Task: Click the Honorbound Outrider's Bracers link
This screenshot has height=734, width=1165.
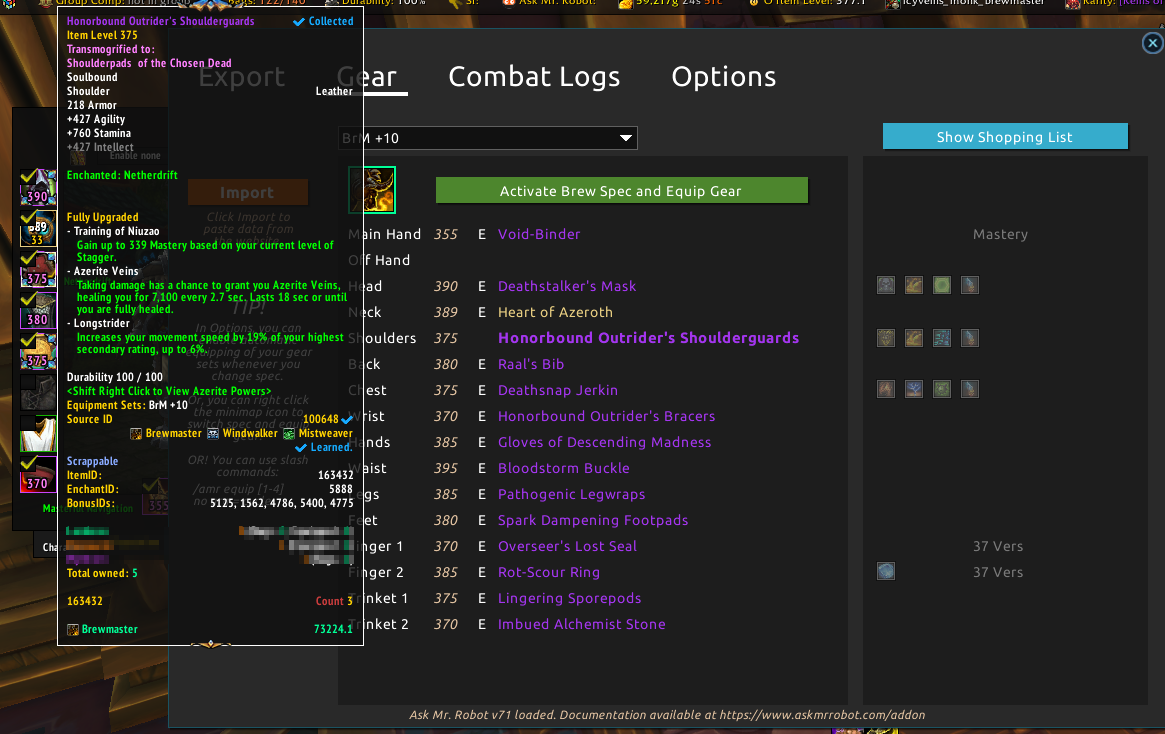Action: pyautogui.click(x=606, y=416)
